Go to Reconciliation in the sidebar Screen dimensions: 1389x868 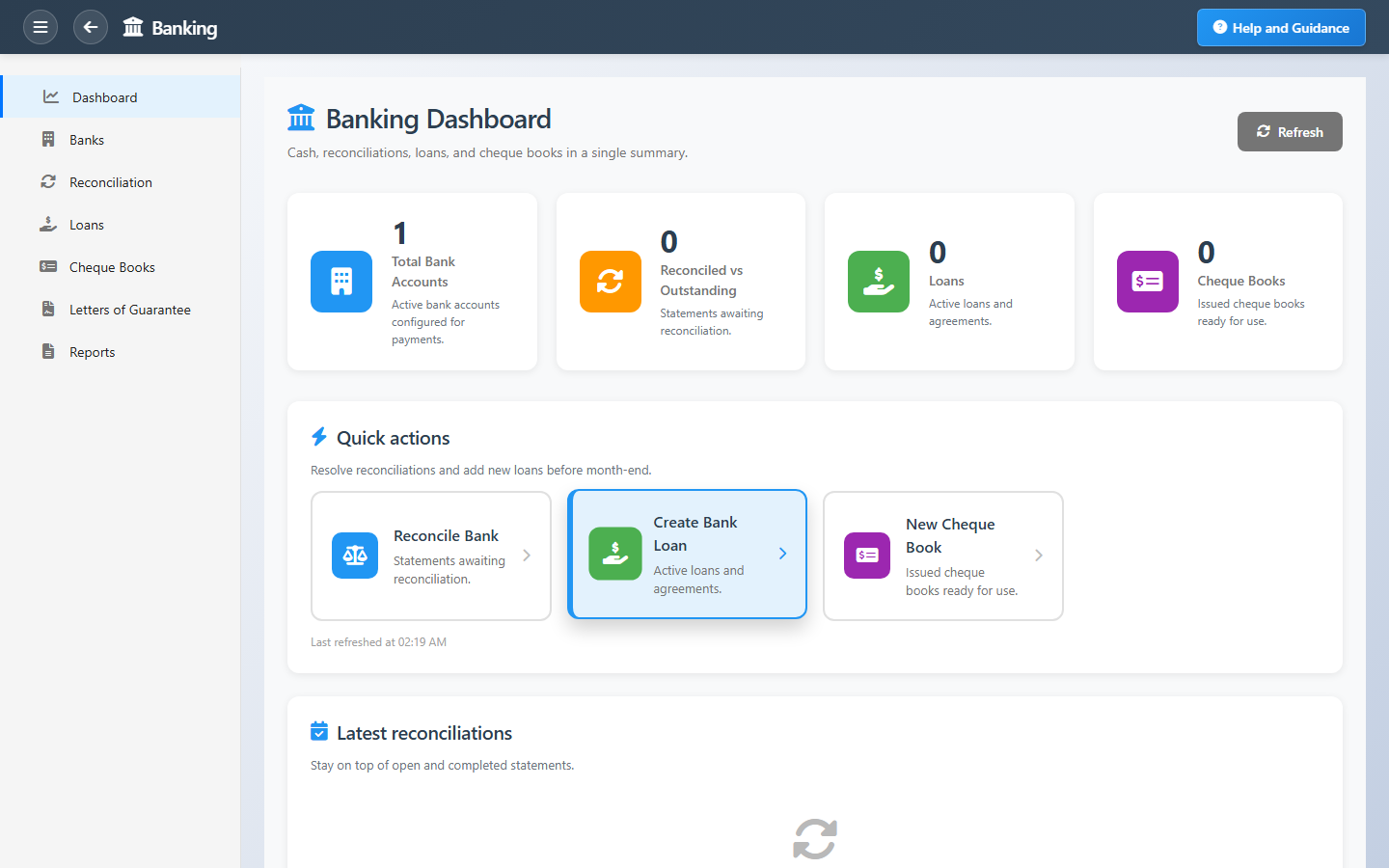tap(110, 182)
